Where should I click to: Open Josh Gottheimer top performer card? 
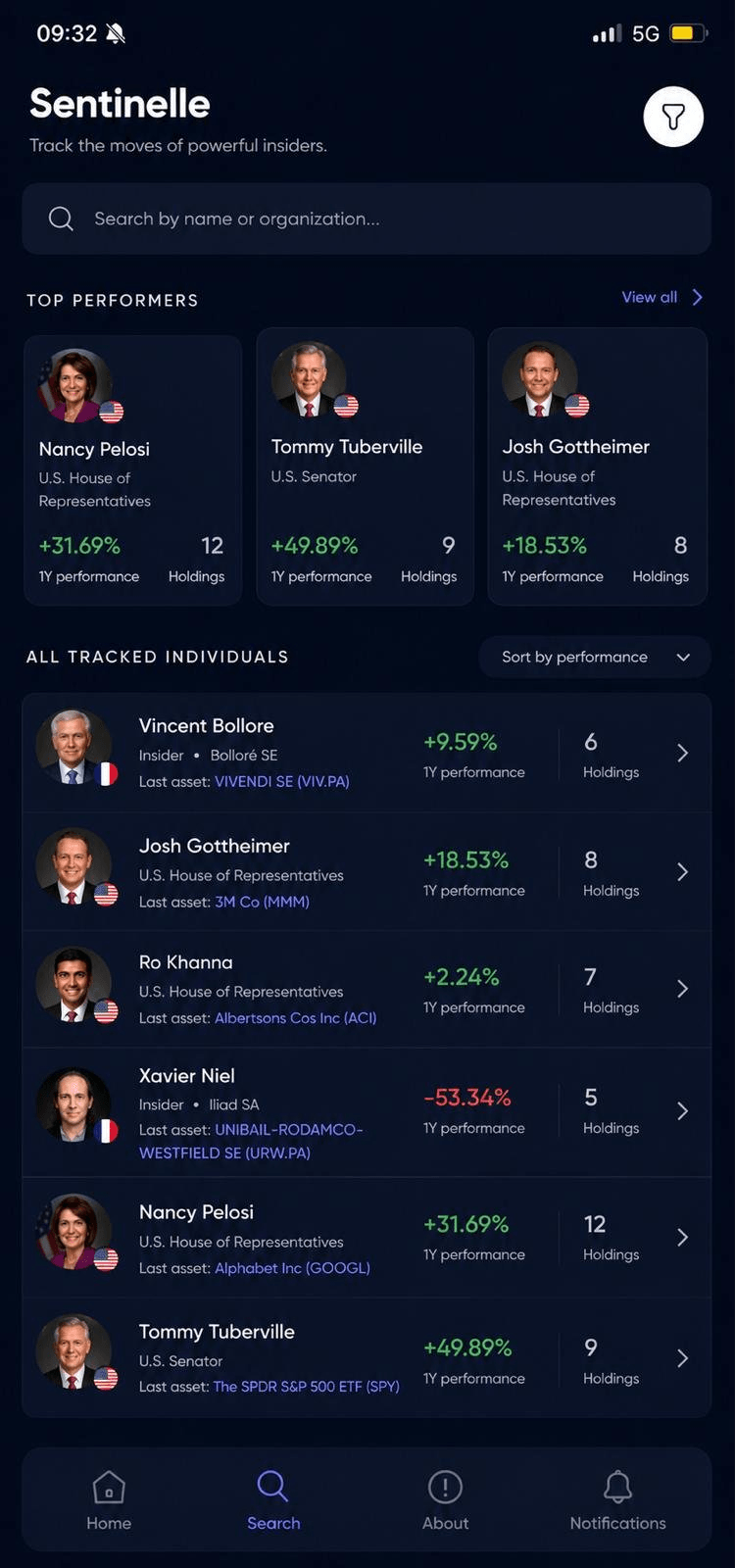(598, 466)
